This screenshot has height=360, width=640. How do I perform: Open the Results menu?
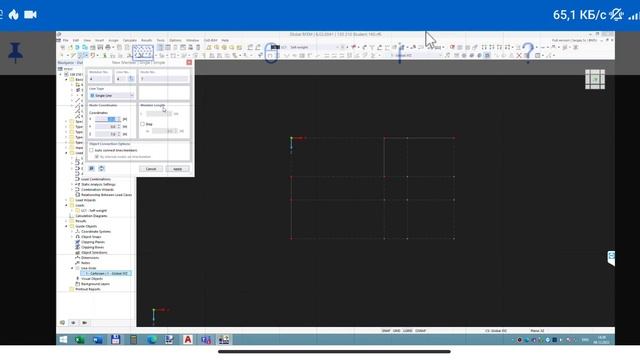[147, 40]
